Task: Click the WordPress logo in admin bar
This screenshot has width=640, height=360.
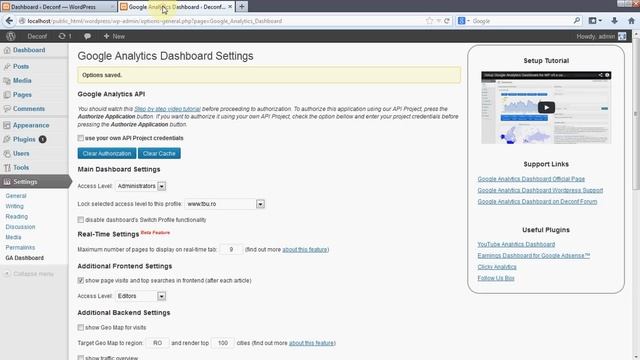Action: tap(11, 36)
